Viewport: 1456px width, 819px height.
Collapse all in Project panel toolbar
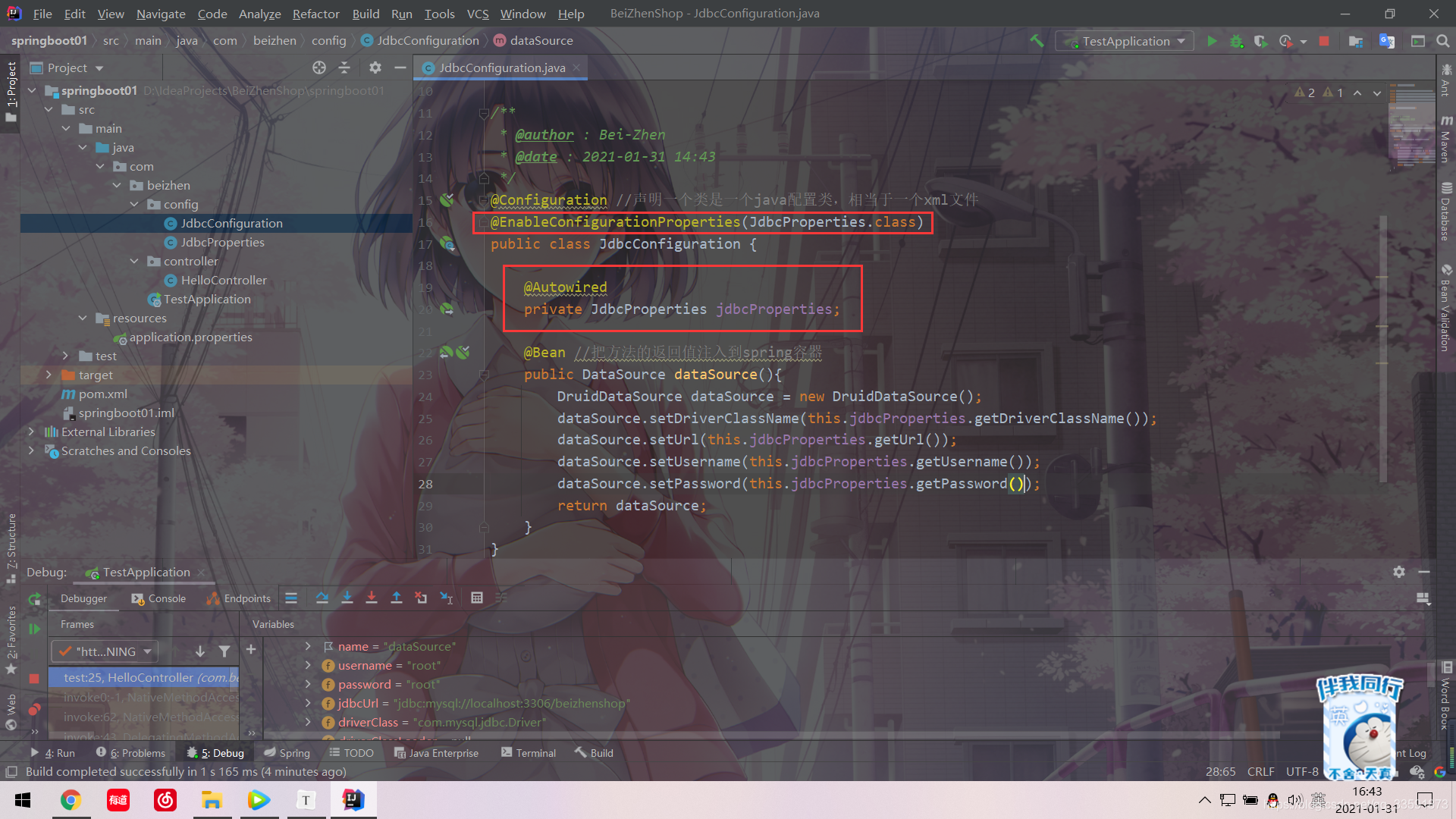tap(344, 67)
